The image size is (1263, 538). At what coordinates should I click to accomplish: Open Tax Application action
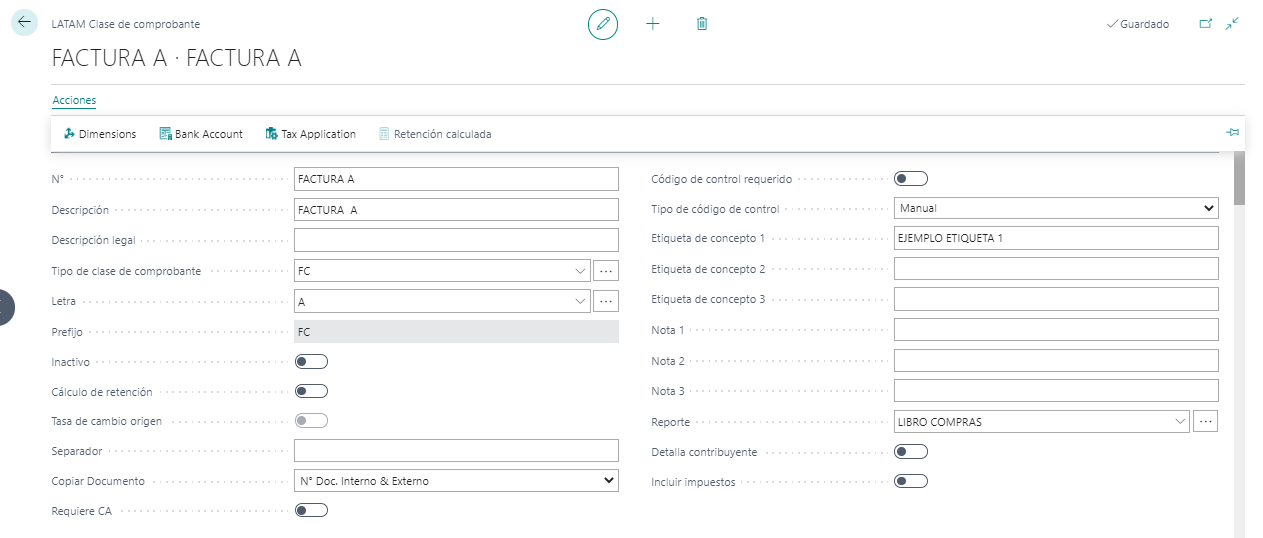[x=311, y=134]
